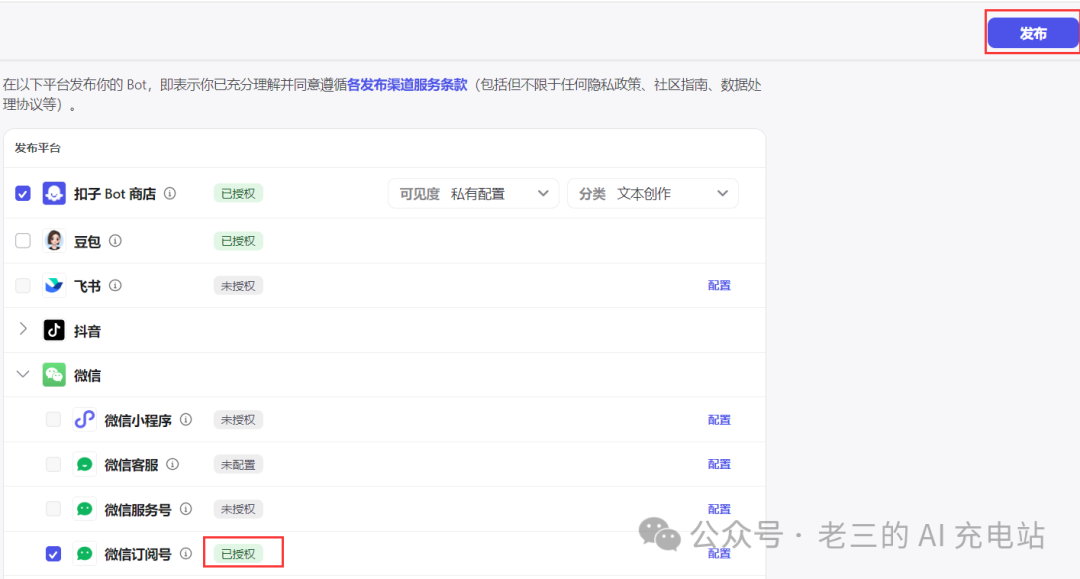This screenshot has width=1080, height=579.
Task: Click the 抖音 logo icon
Action: (x=54, y=330)
